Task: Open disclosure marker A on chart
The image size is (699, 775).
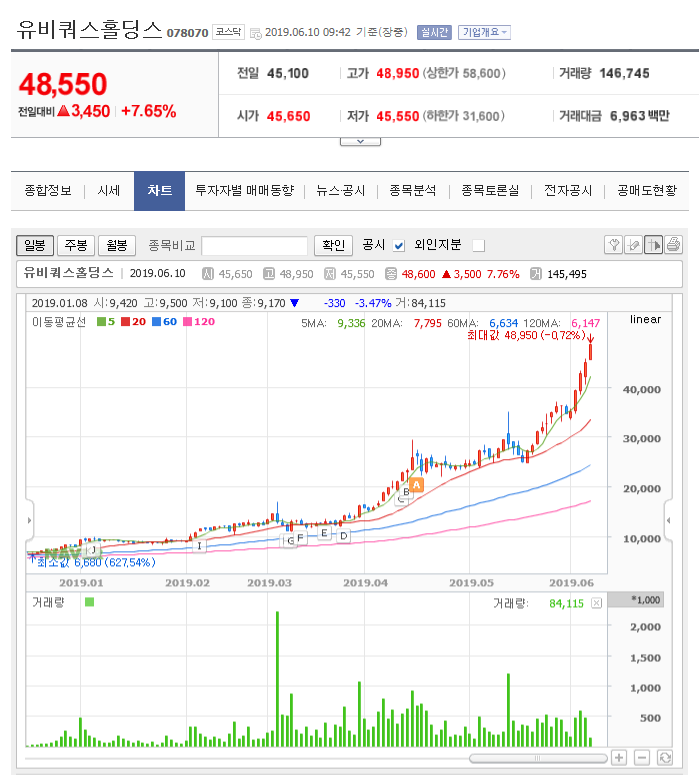Action: (416, 485)
